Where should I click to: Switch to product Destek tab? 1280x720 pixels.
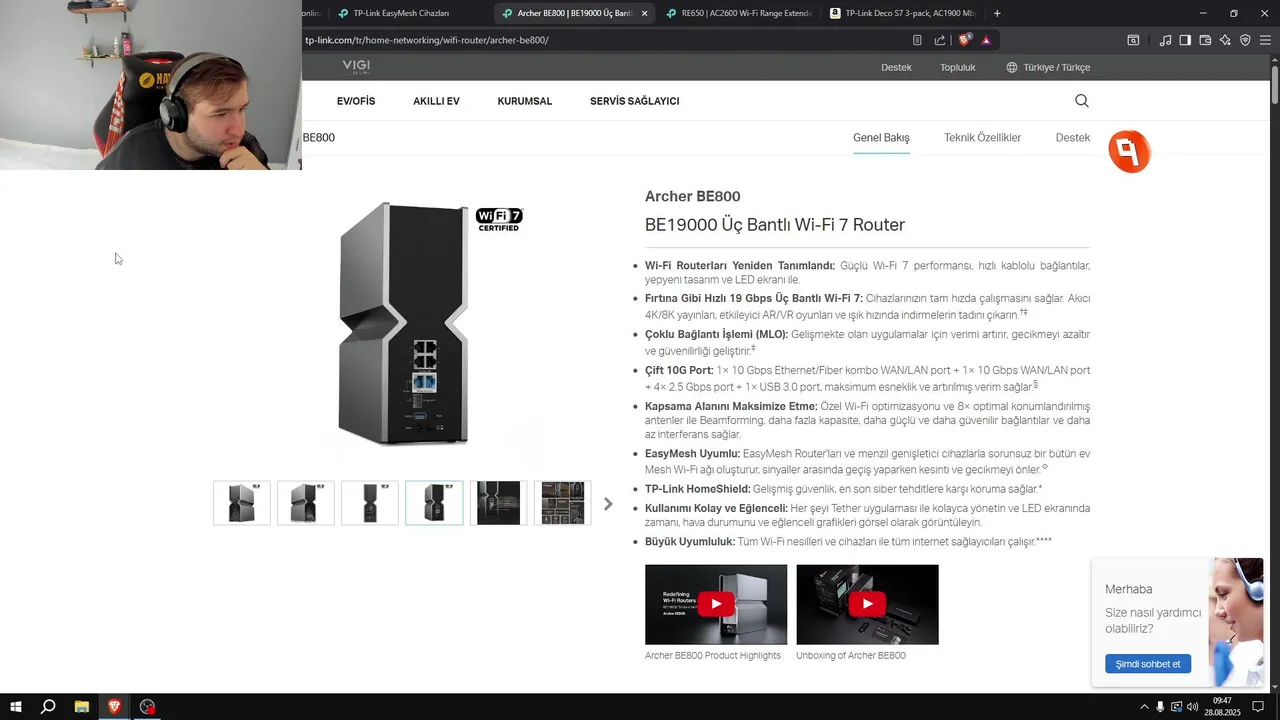point(1073,138)
